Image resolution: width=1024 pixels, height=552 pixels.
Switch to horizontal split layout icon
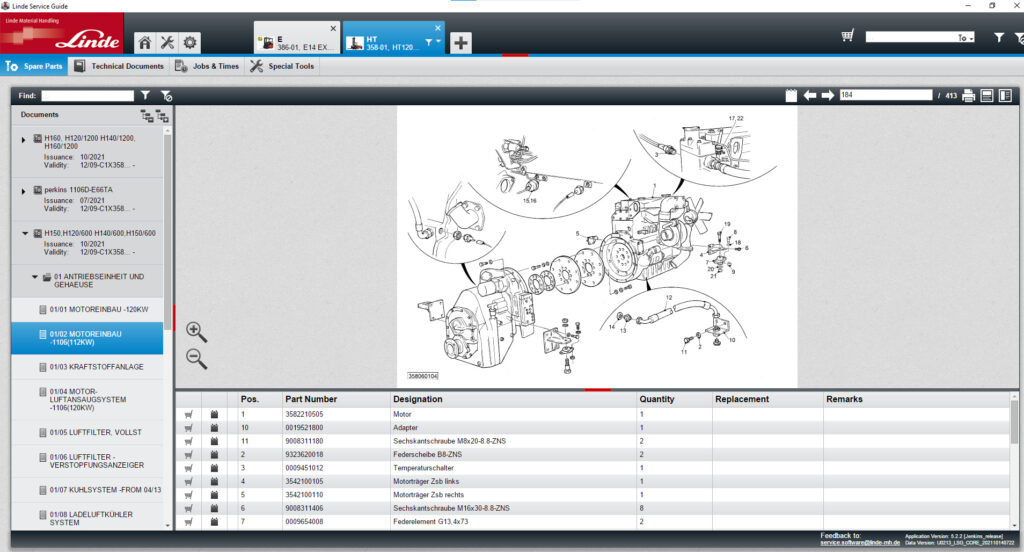click(987, 95)
